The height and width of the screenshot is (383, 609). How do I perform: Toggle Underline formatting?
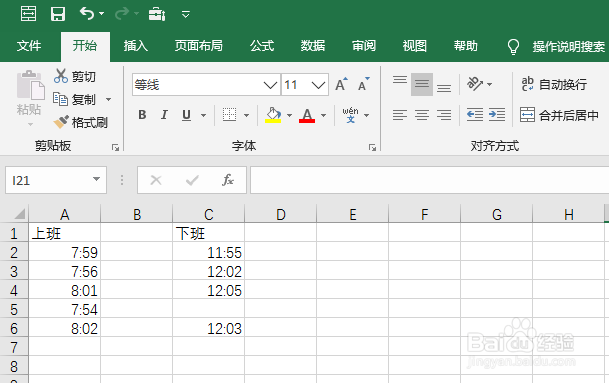(186, 115)
